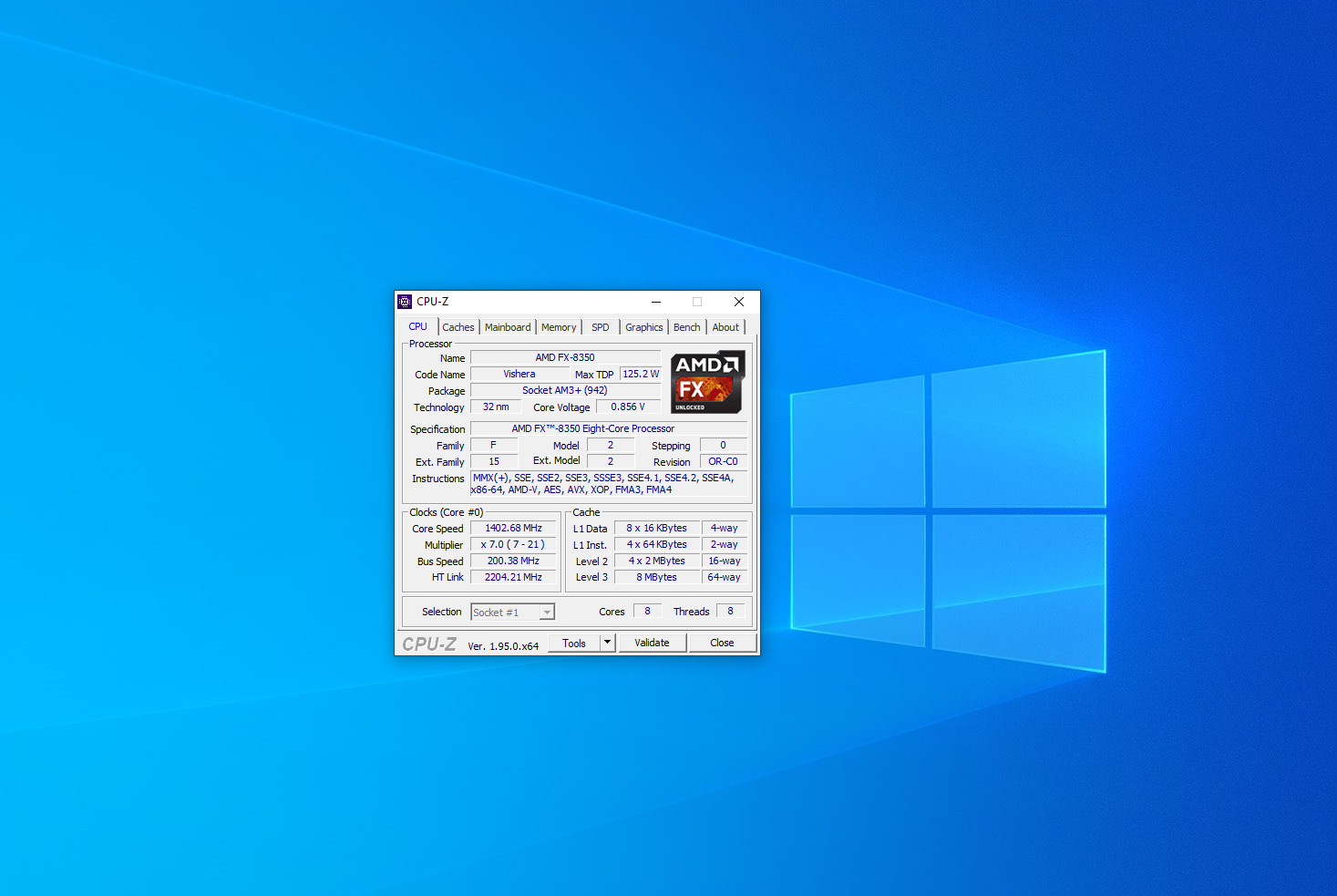Click the version text Ver. 1.95.0.x64
Image resolution: width=1337 pixels, height=896 pixels.
pyautogui.click(x=503, y=646)
